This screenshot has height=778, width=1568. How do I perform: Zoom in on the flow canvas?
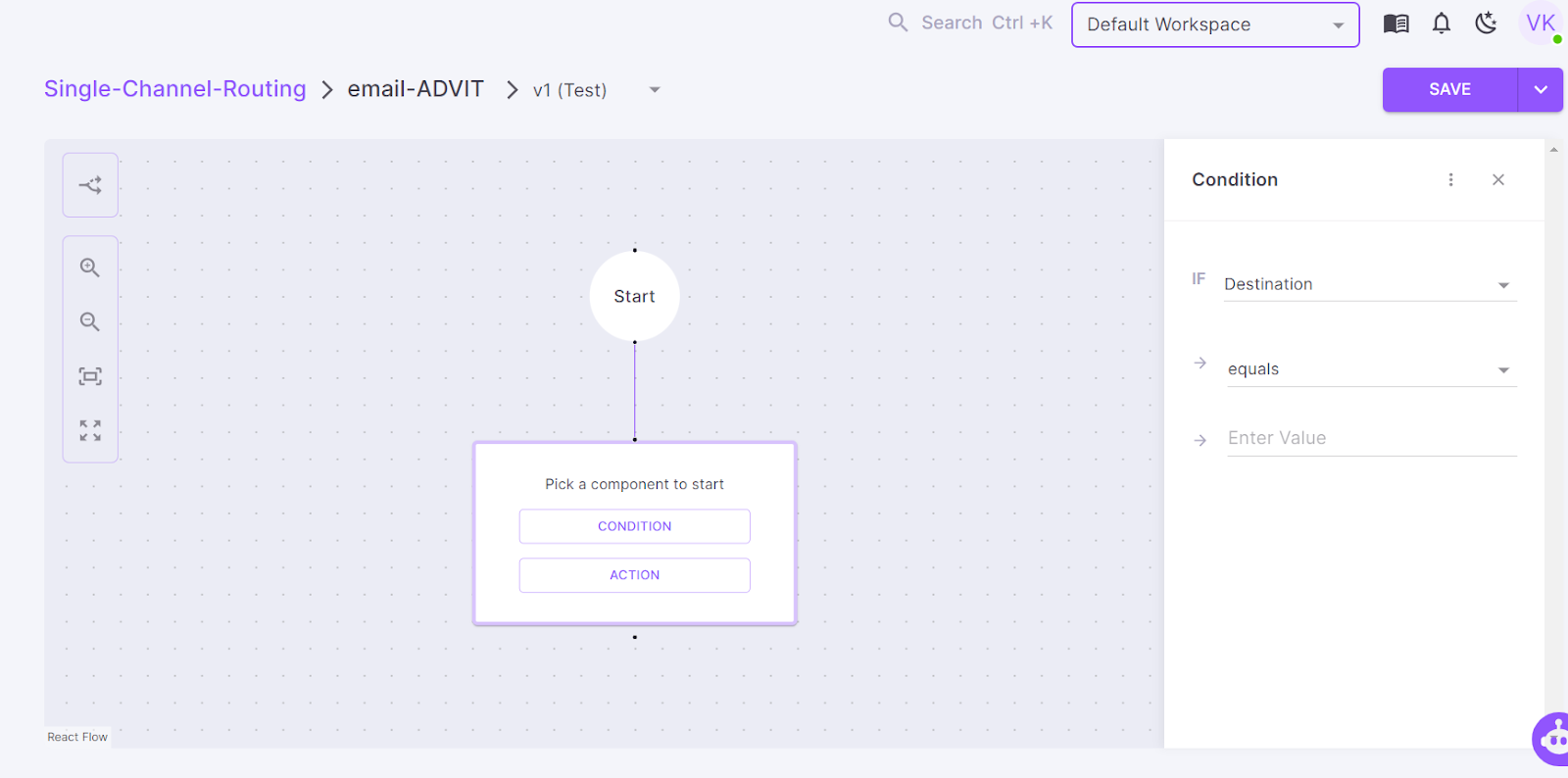90,267
